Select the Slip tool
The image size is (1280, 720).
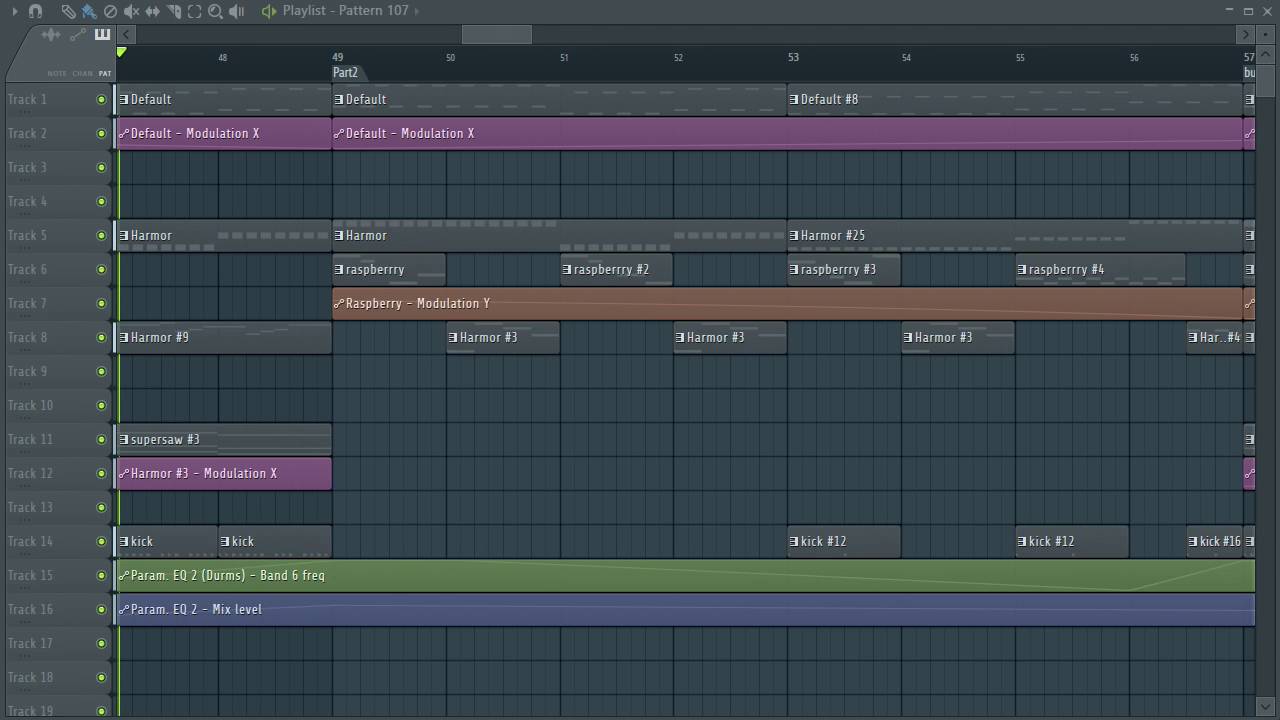coord(152,11)
